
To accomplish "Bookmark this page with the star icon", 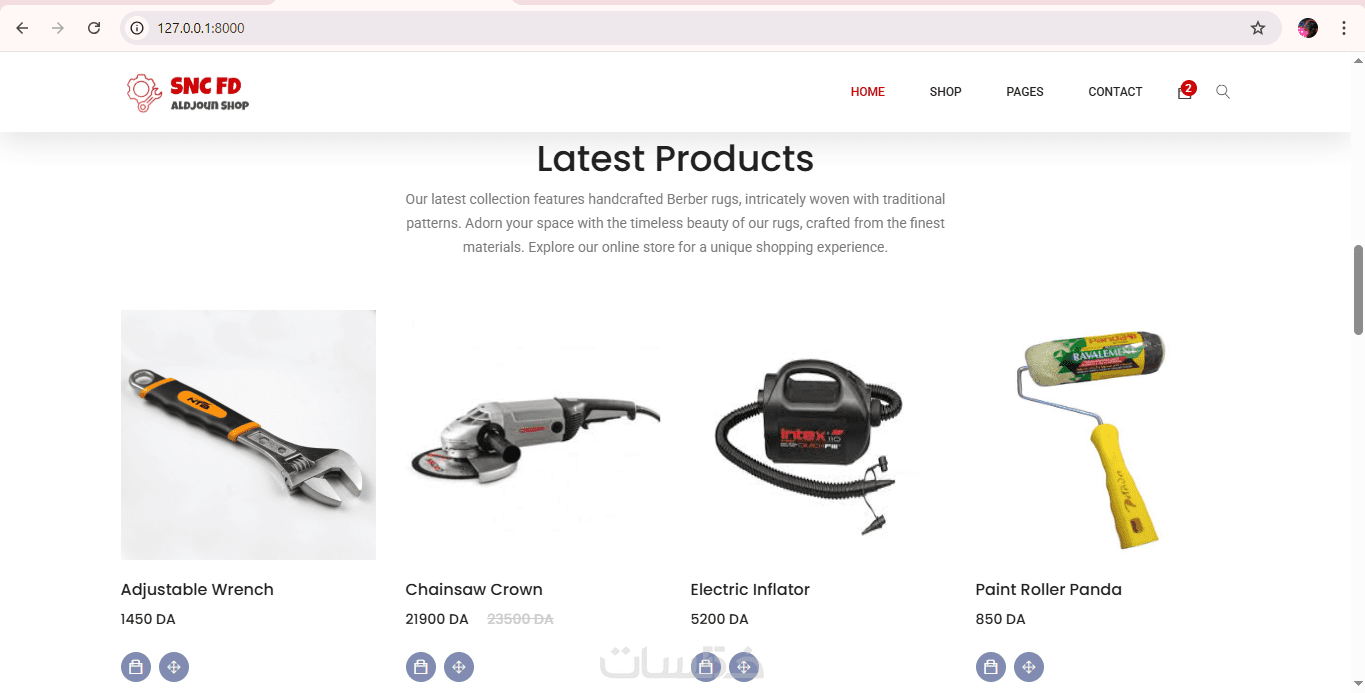I will point(1258,28).
